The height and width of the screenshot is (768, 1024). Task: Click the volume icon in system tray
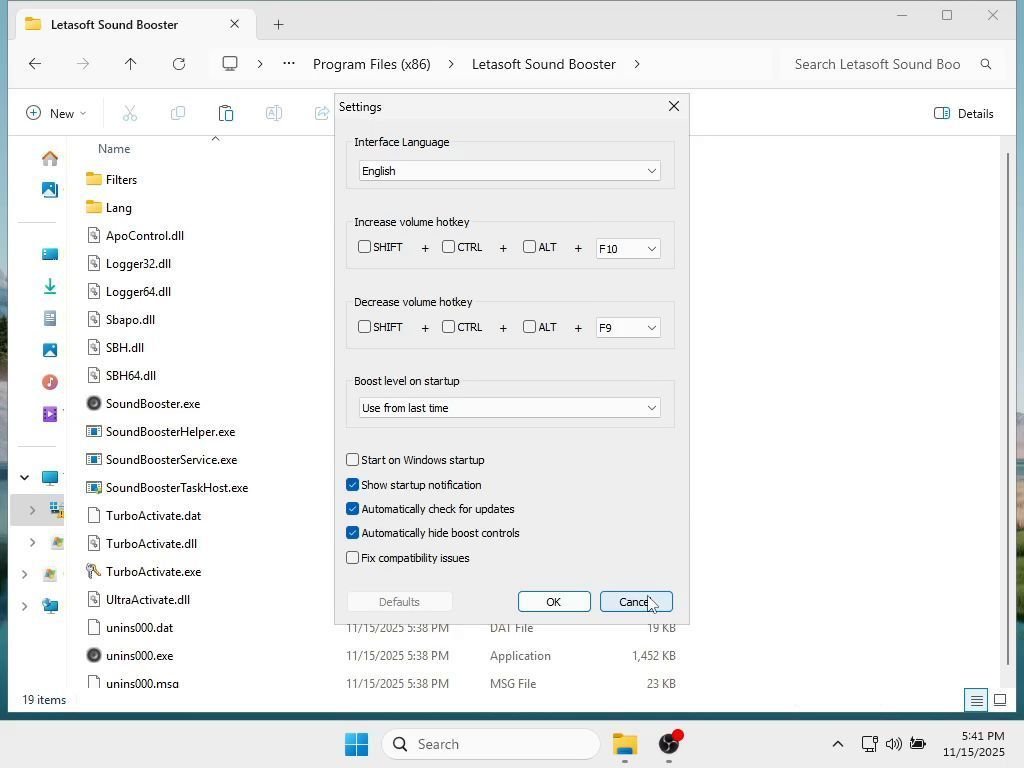[893, 744]
